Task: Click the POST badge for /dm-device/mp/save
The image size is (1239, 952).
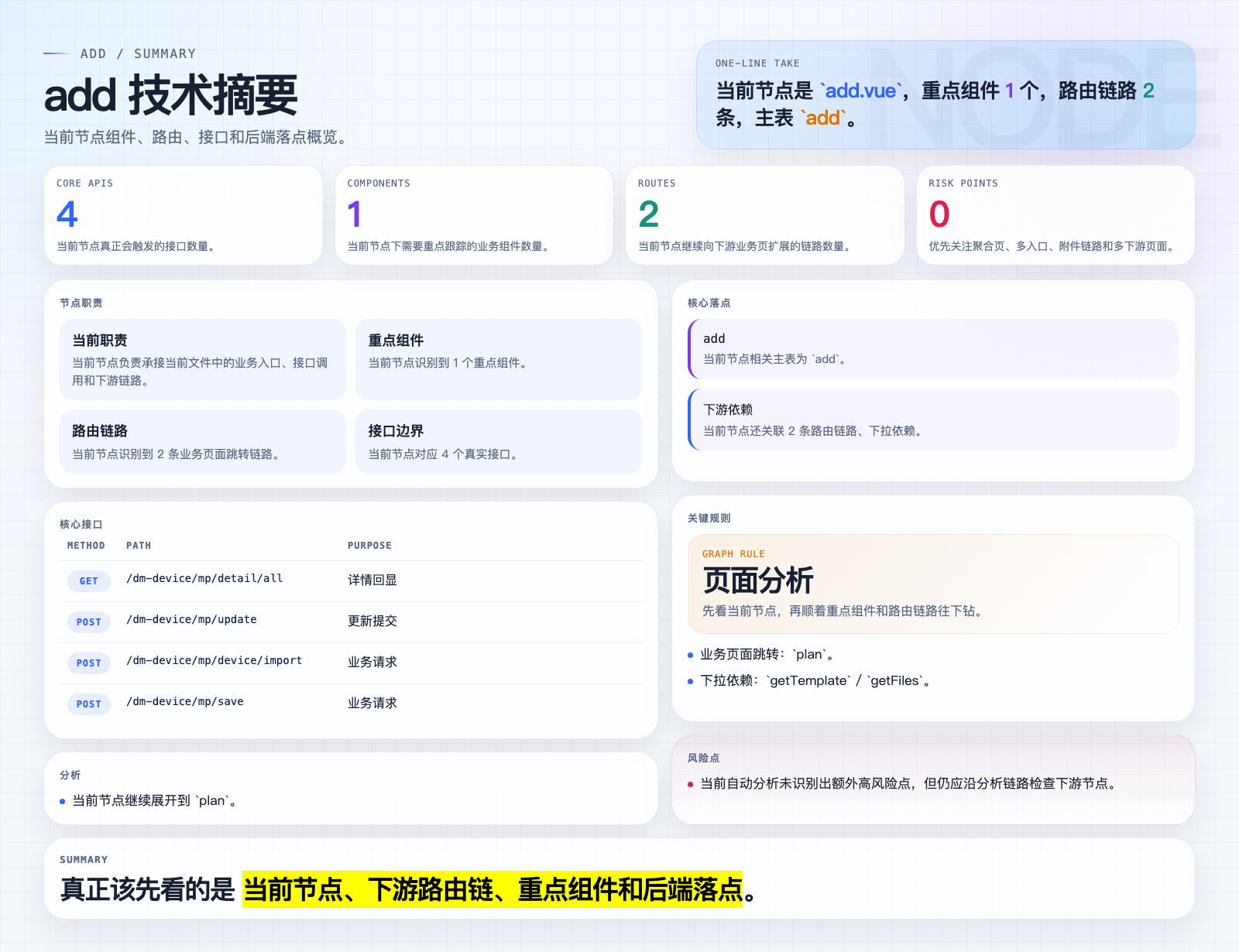Action: 89,704
